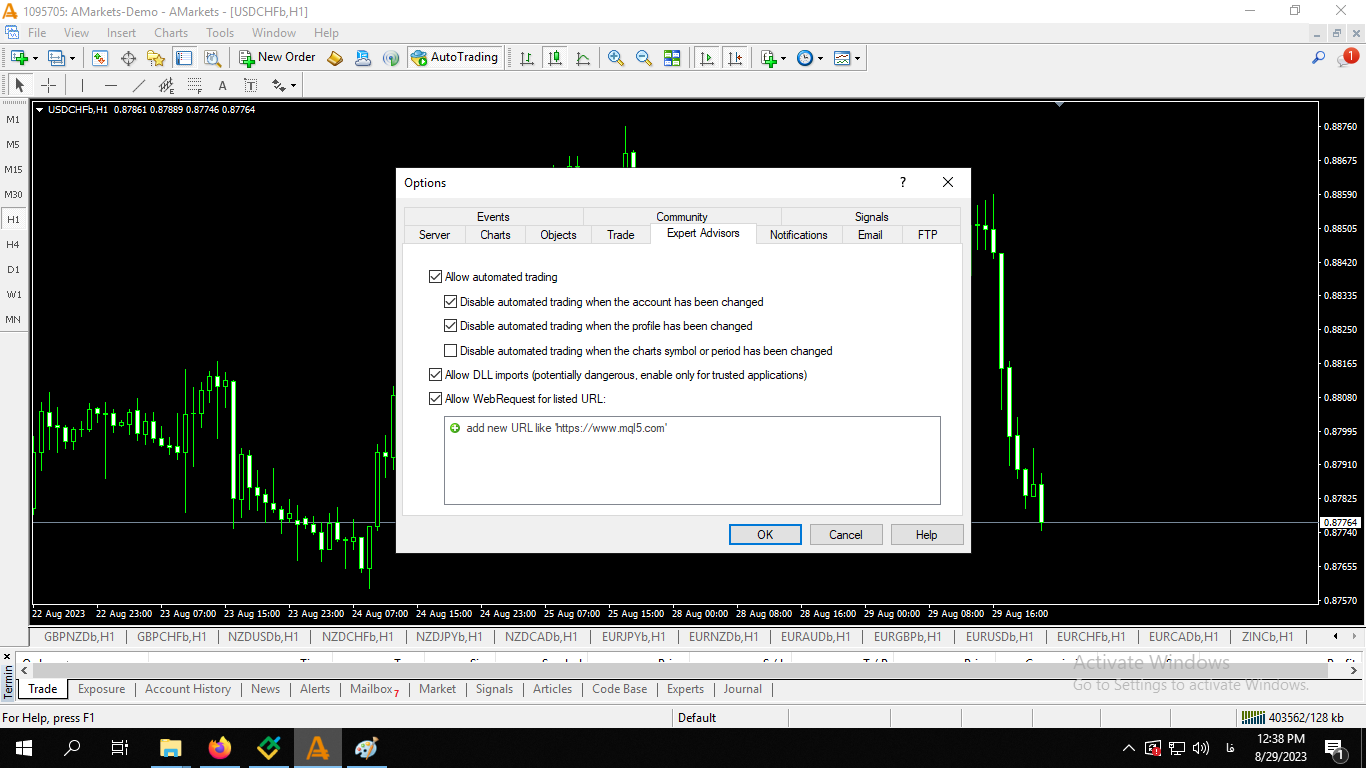
Task: Open the New Chart toolbar button
Action: pos(20,58)
